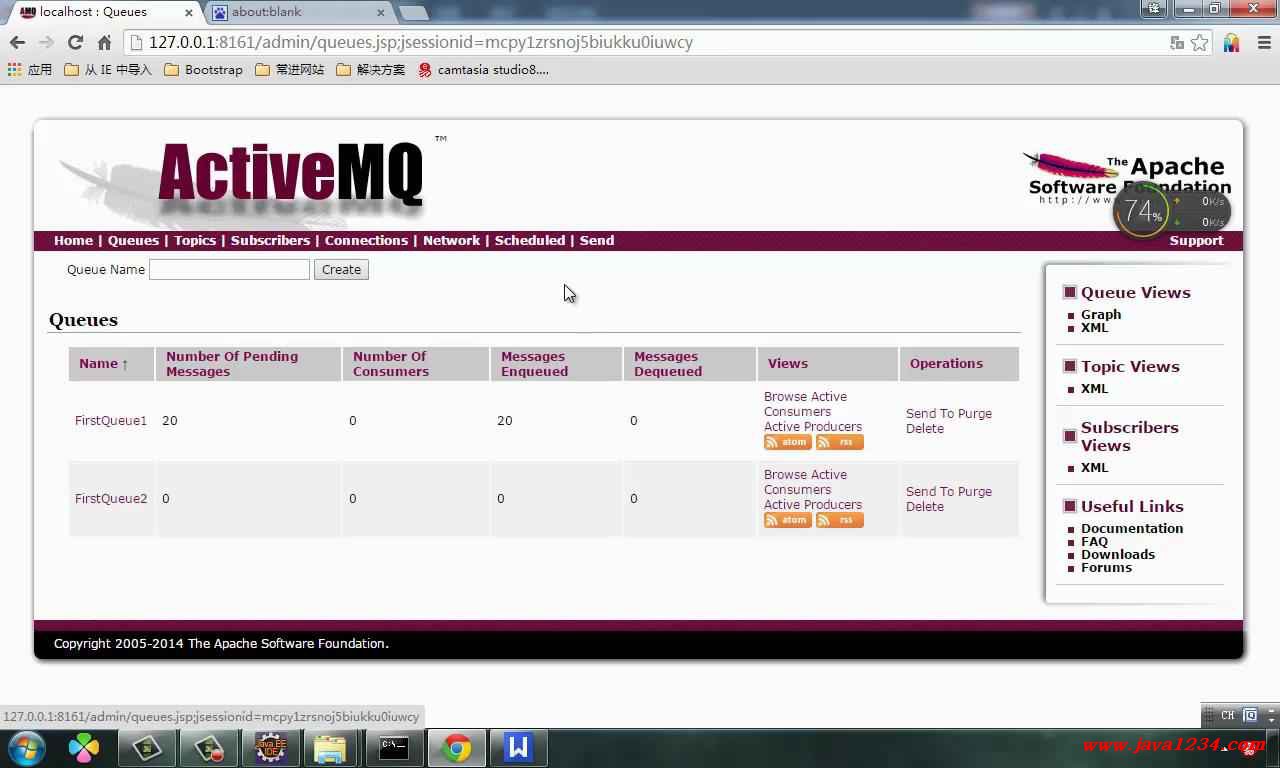This screenshot has height=768, width=1280.
Task: Purge FirstQueue1 messages
Action: 974,413
